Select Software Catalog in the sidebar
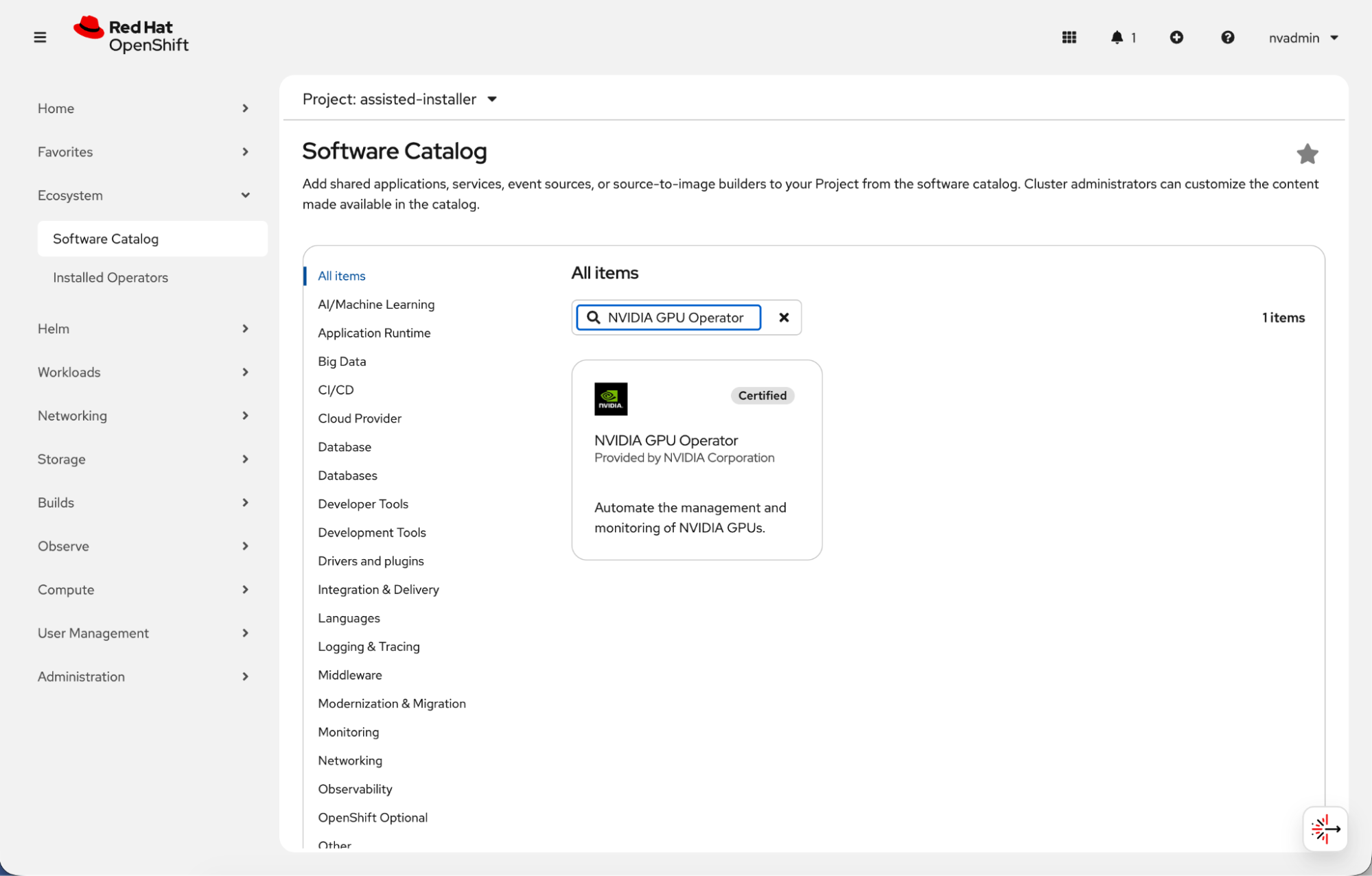Image resolution: width=1372 pixels, height=876 pixels. [106, 239]
